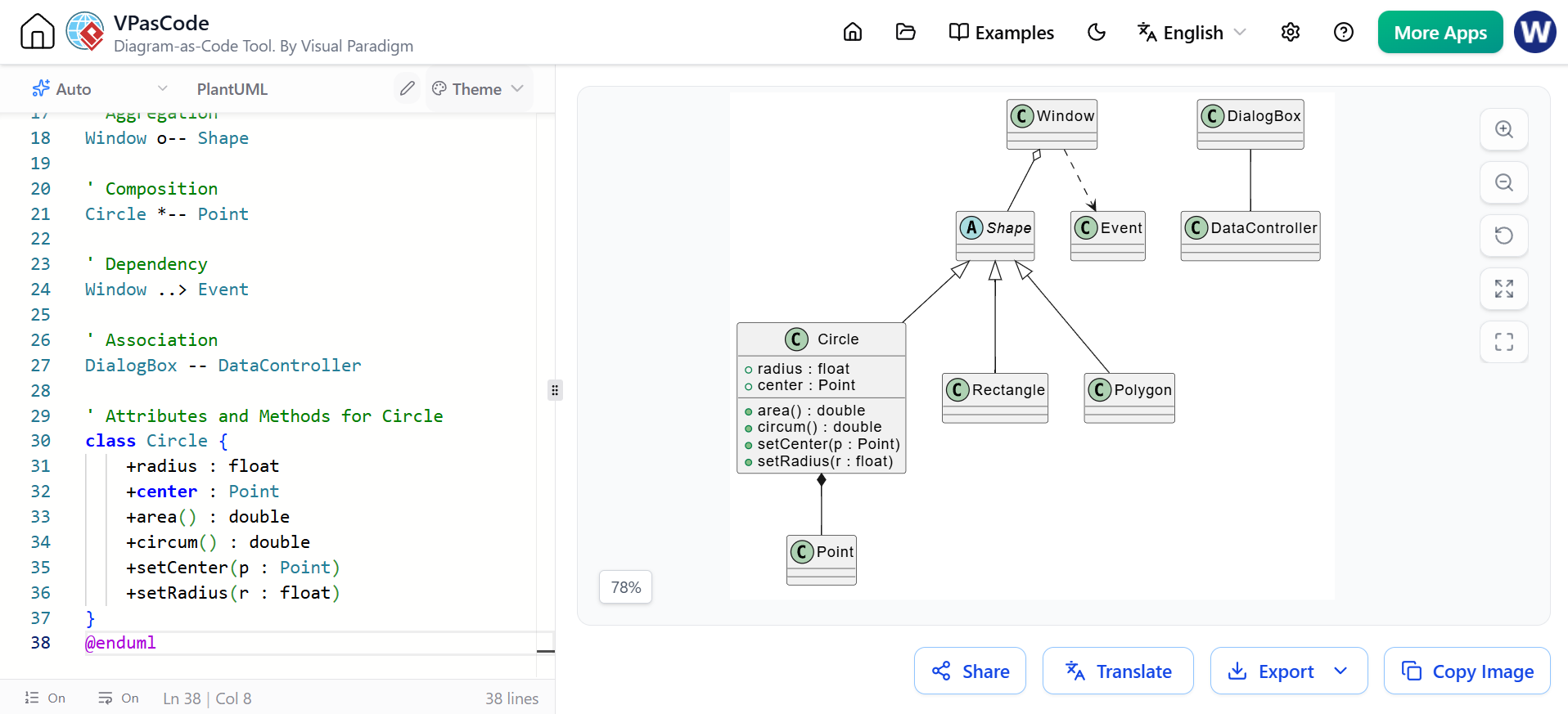Screen dimensions: 1568x714
Task: Click the Rectangle class box
Action: [x=995, y=397]
